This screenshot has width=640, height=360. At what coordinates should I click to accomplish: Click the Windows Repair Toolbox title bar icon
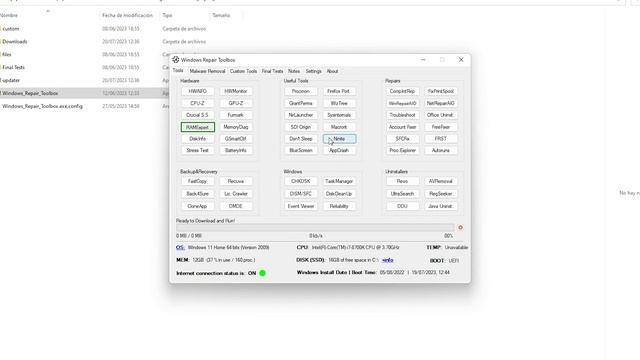(176, 60)
